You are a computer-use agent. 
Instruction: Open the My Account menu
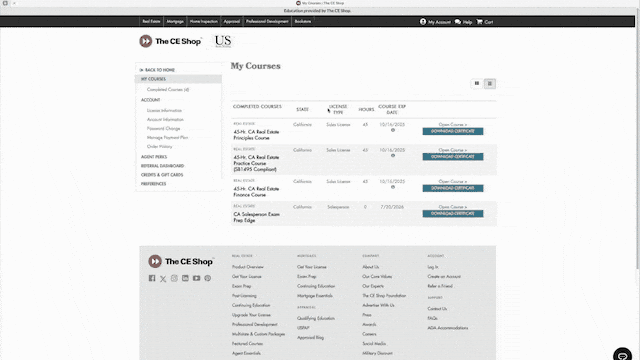point(435,22)
